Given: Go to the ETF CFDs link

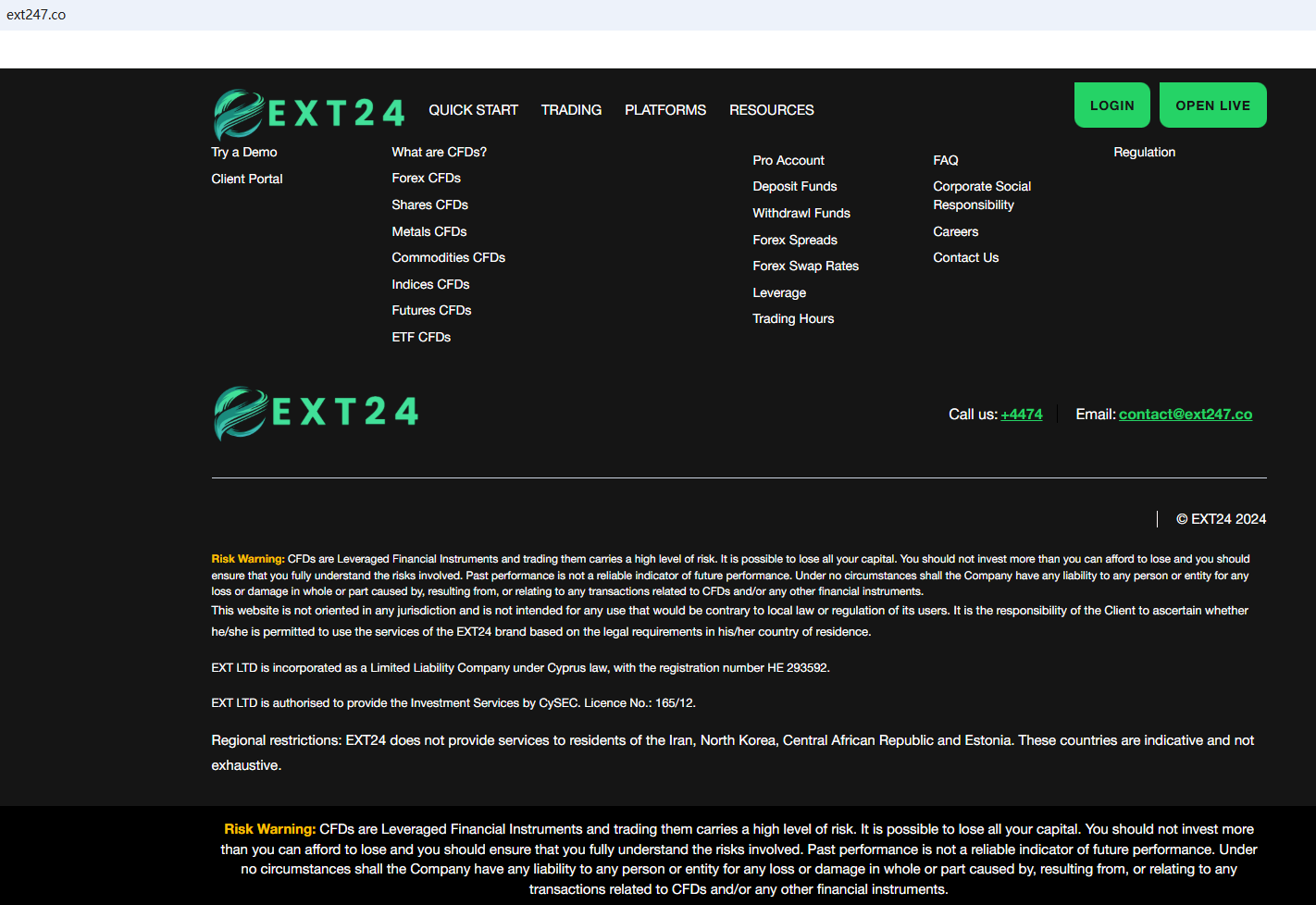Looking at the screenshot, I should pyautogui.click(x=422, y=337).
